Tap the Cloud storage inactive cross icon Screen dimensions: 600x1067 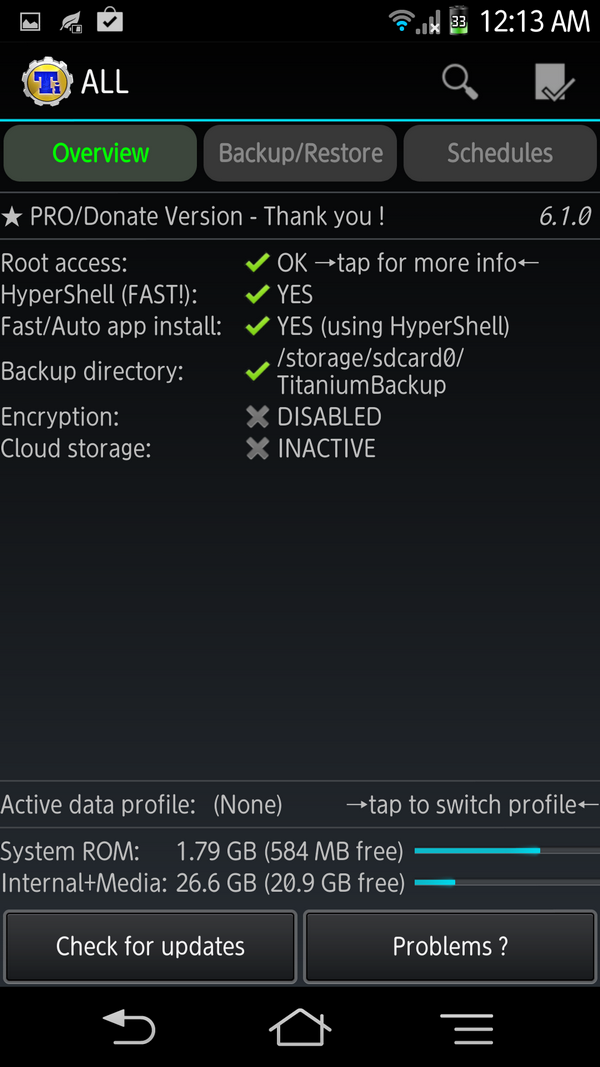257,448
